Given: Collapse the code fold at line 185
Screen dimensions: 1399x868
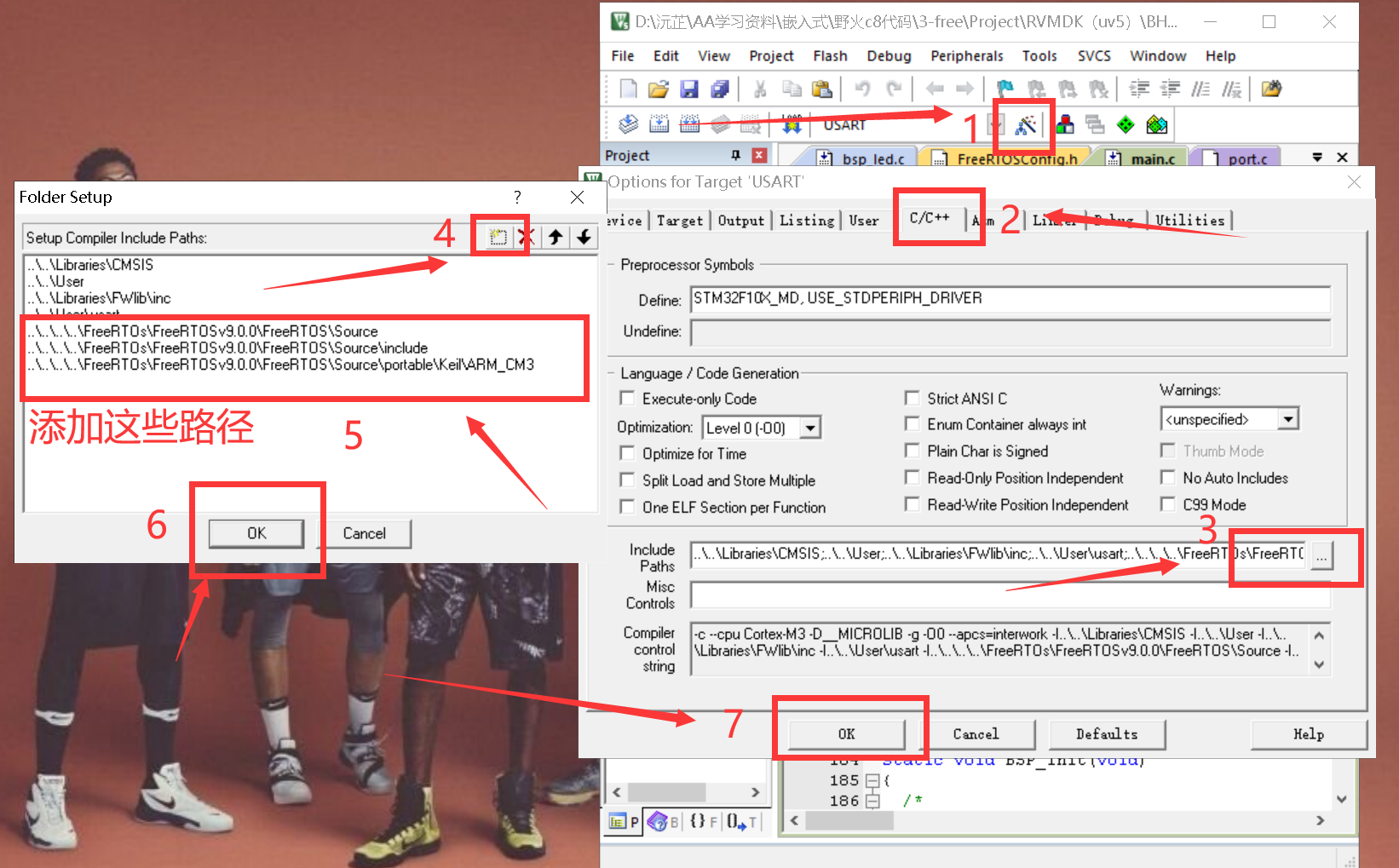Looking at the screenshot, I should pos(872,780).
